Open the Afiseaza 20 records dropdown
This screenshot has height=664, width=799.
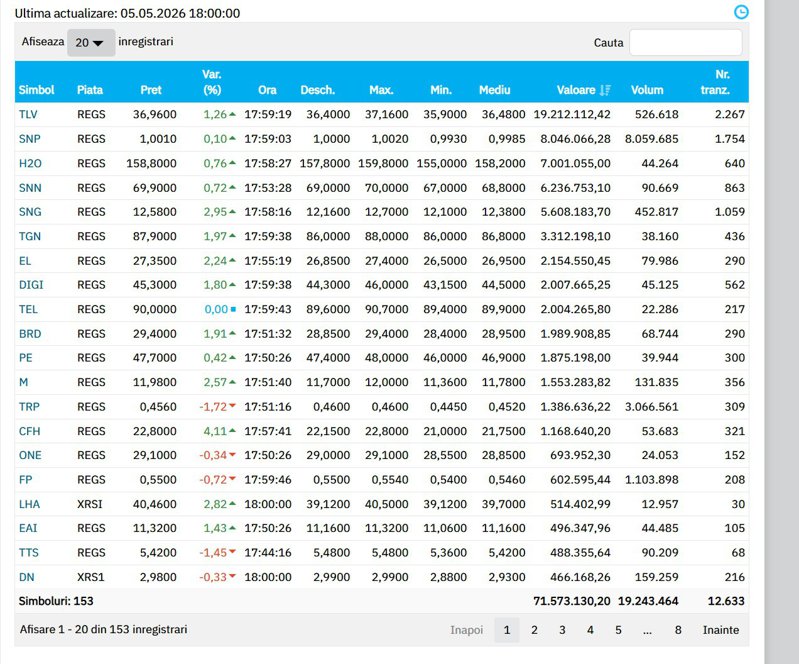(91, 43)
